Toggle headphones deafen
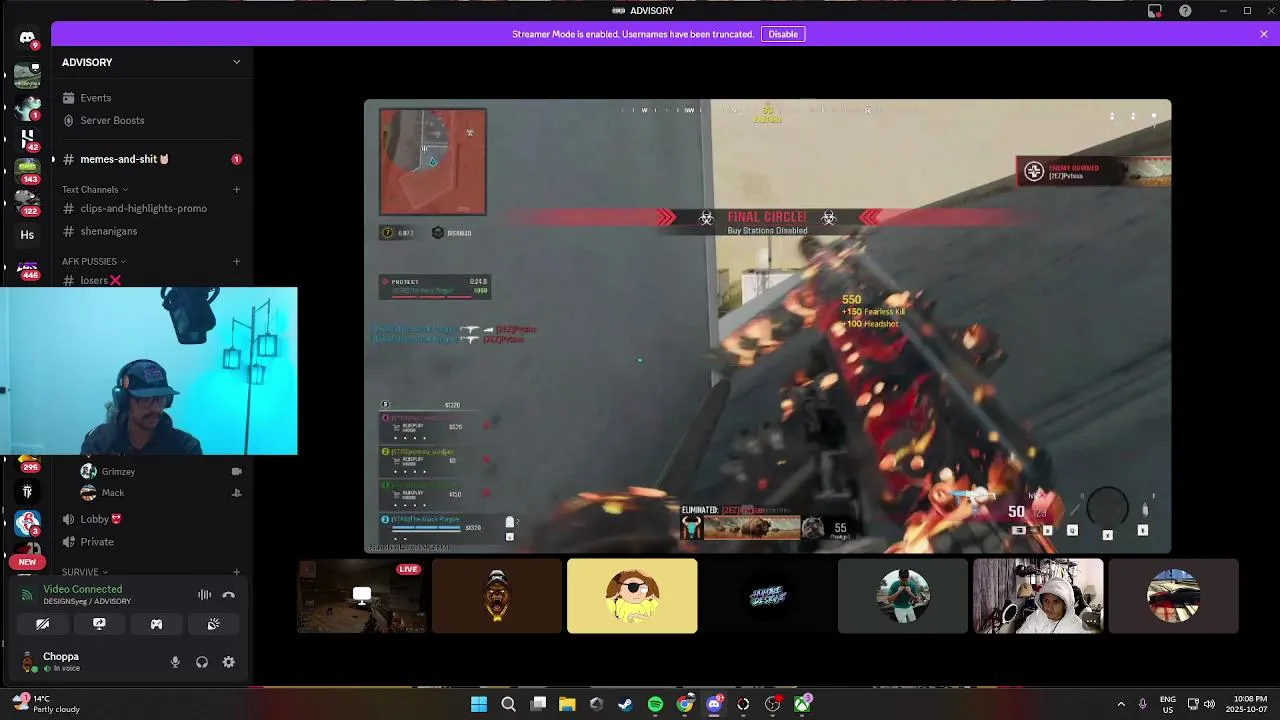The height and width of the screenshot is (720, 1280). (202, 662)
